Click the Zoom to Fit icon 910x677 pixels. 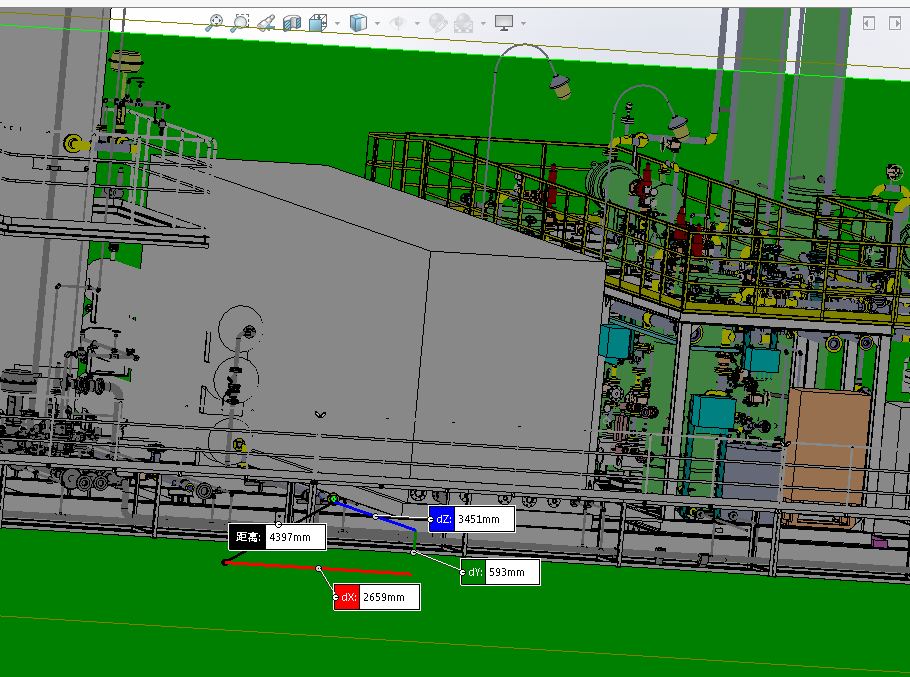214,22
